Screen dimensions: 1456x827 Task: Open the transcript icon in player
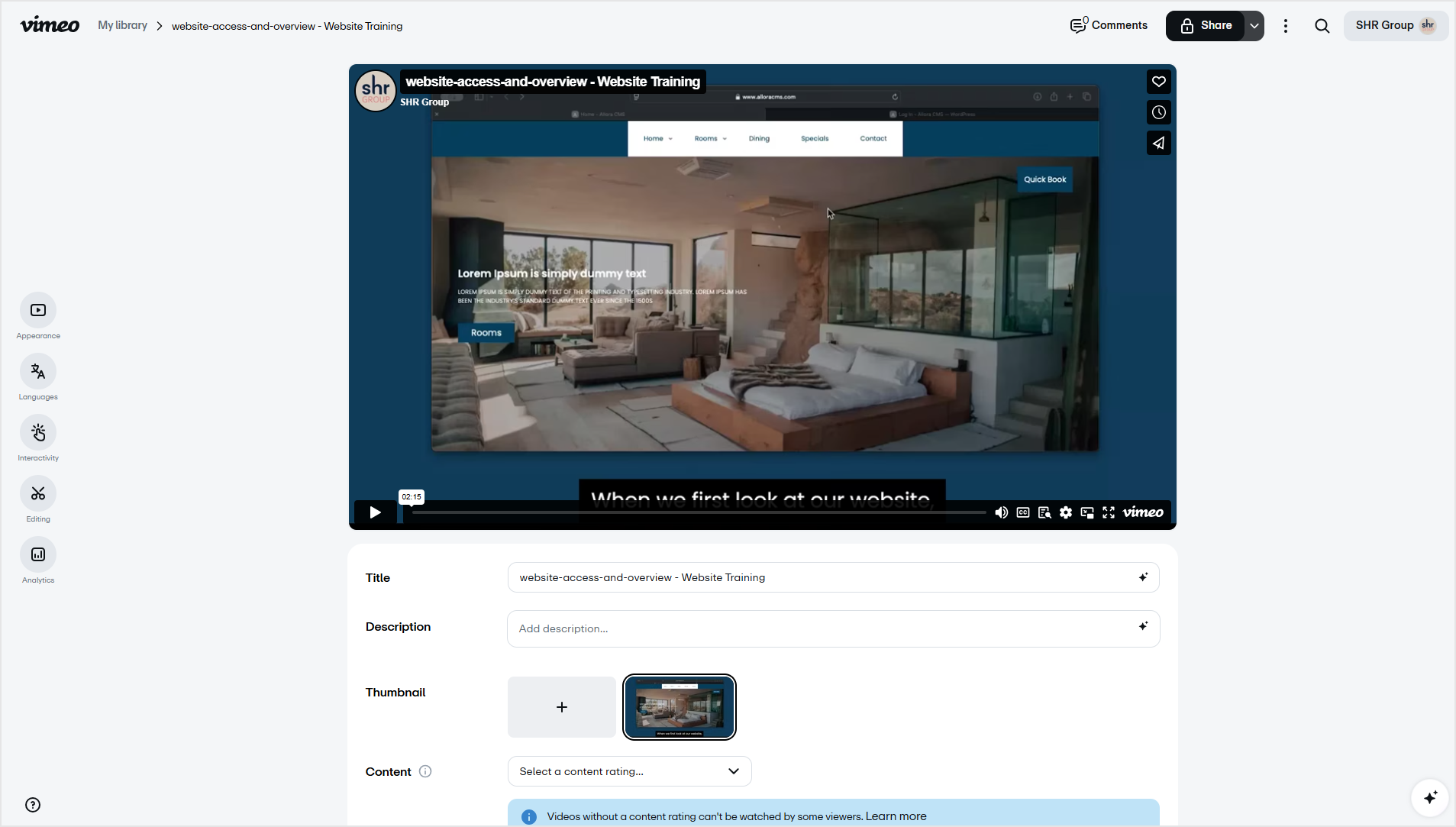(1044, 512)
